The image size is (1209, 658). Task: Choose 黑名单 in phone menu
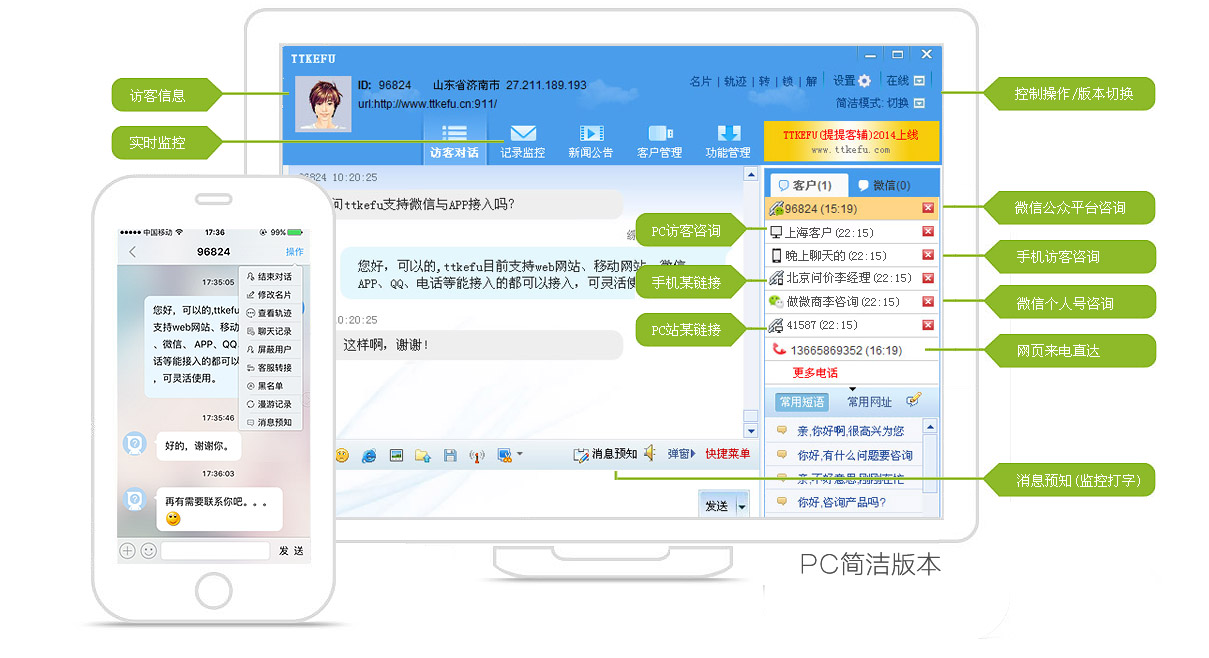pos(269,385)
